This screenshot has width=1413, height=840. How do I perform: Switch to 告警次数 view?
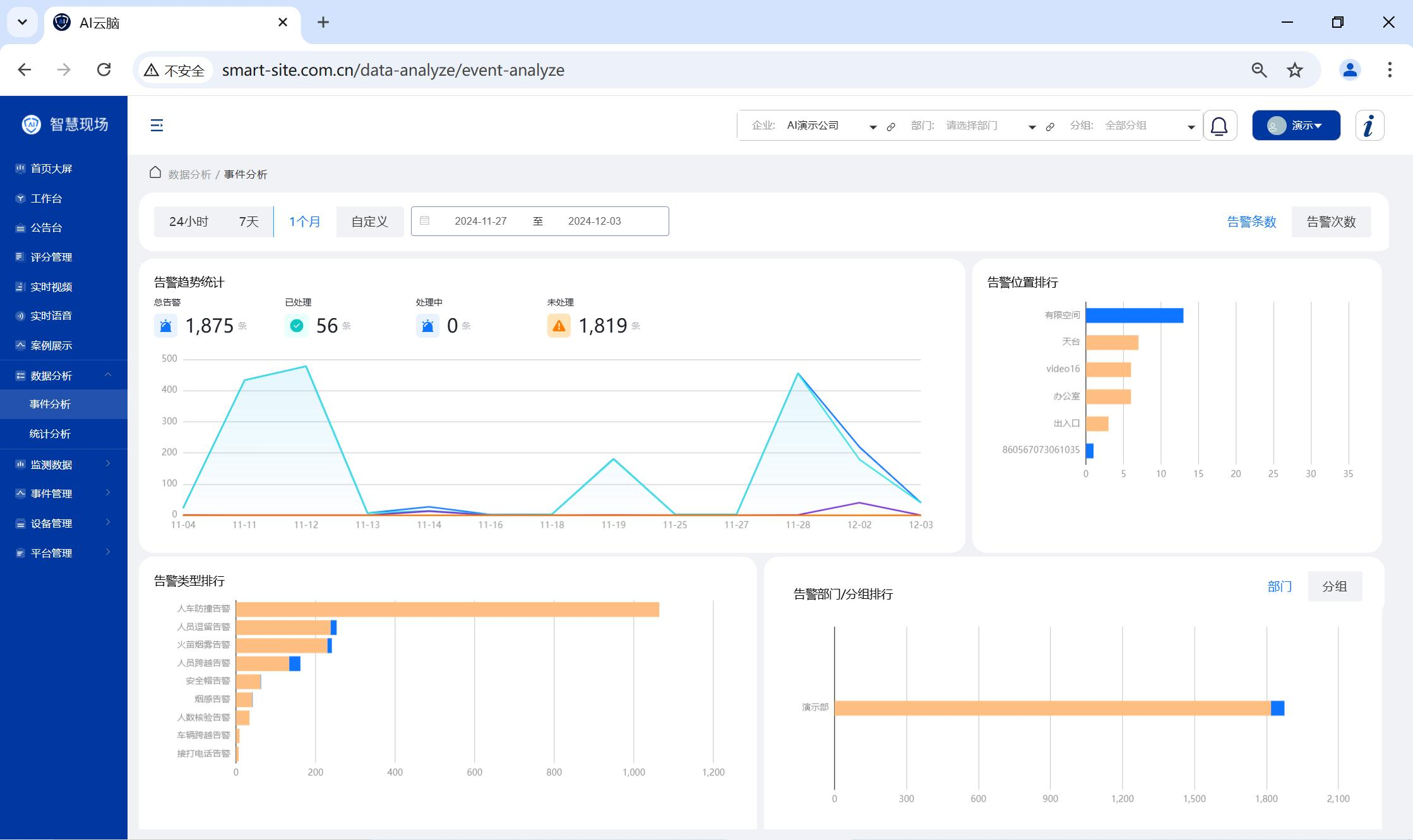click(1331, 222)
